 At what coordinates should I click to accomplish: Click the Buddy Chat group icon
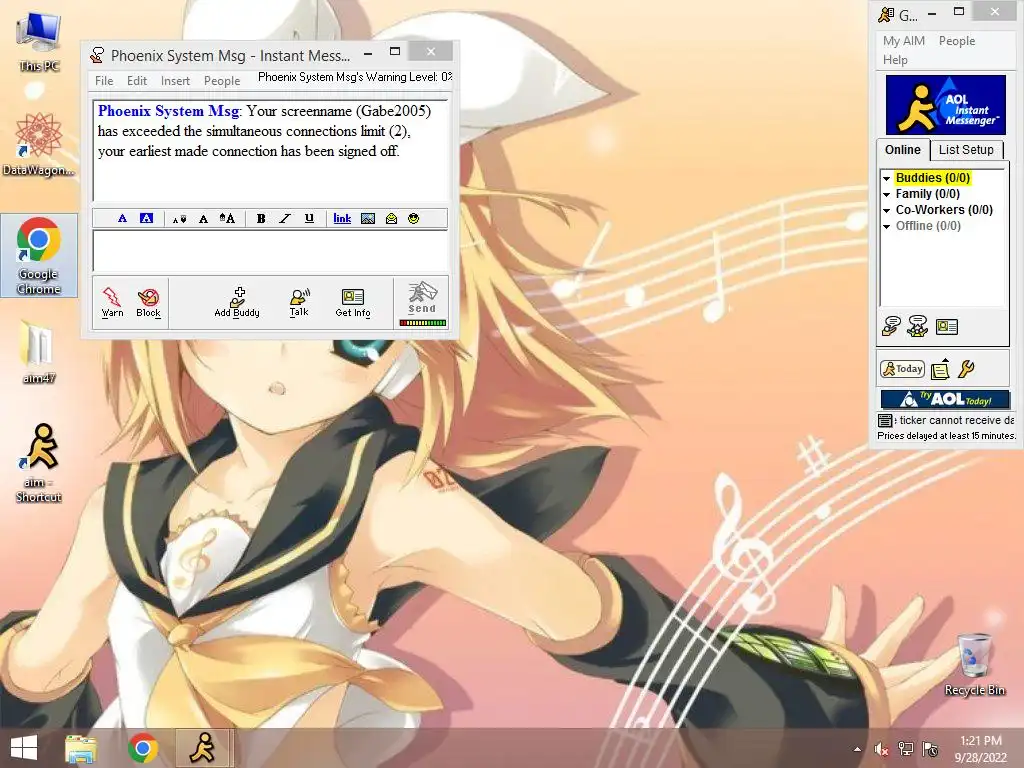[x=918, y=326]
